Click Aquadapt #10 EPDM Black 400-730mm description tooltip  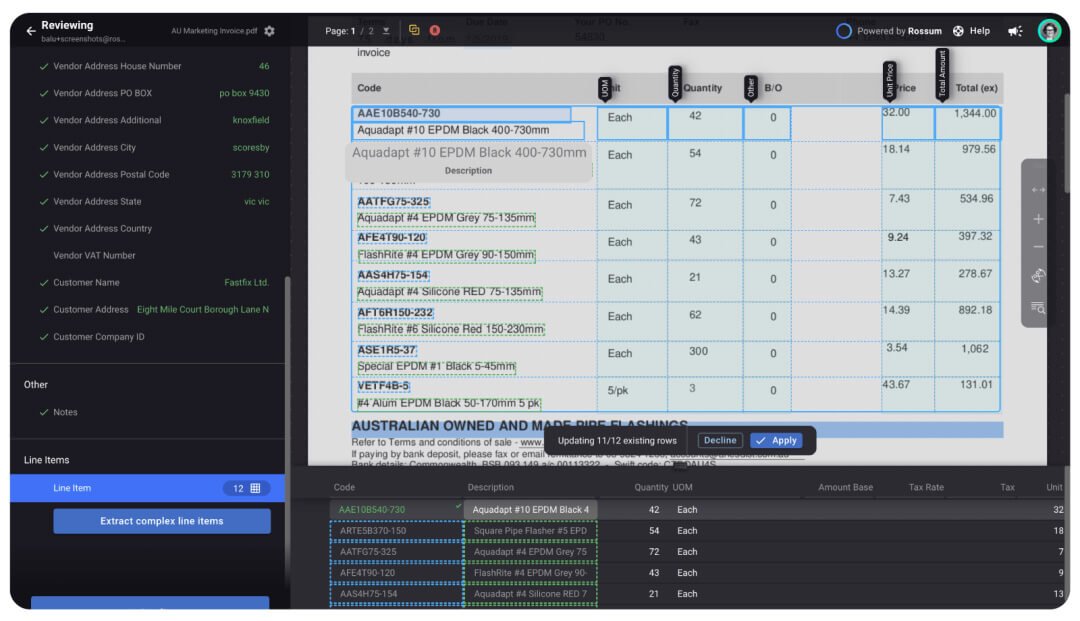click(469, 161)
